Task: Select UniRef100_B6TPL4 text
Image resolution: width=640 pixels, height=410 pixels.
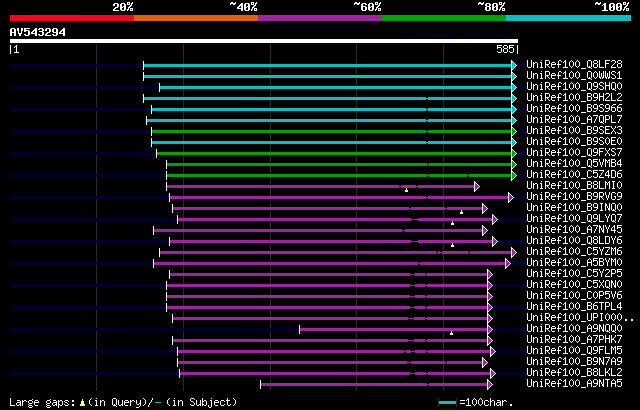Action: (574, 307)
